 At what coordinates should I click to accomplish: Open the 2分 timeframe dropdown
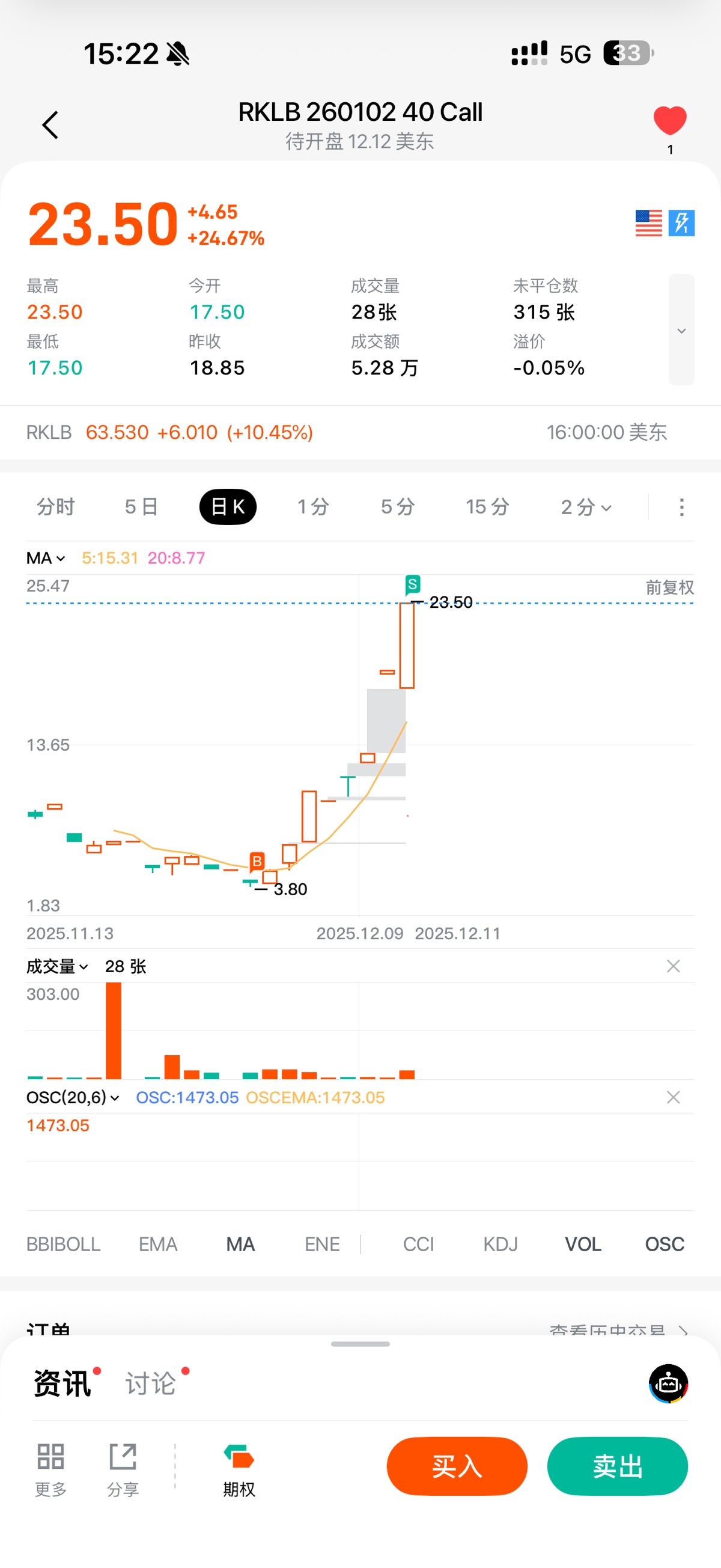tap(586, 507)
